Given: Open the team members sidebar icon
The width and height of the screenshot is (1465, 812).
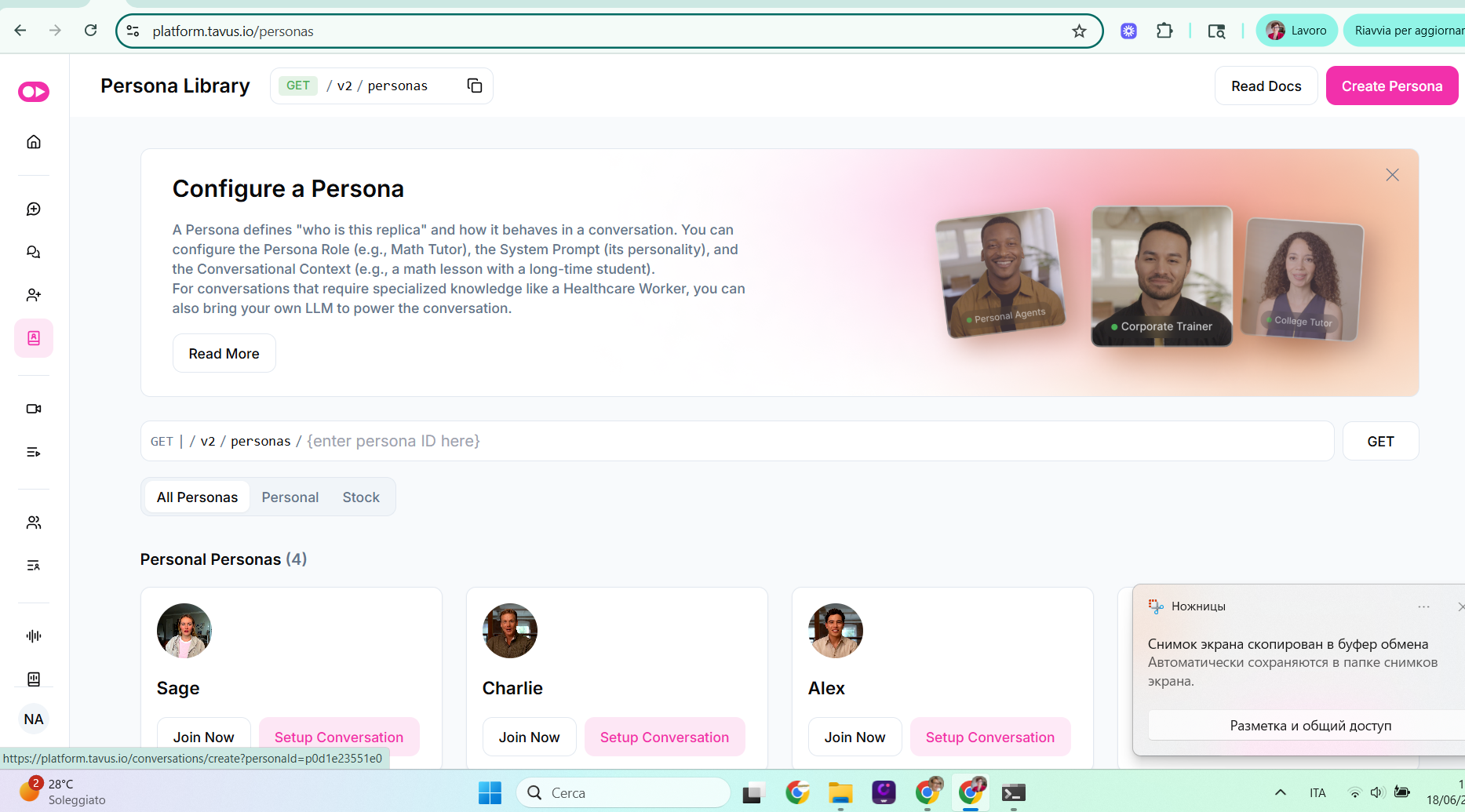Looking at the screenshot, I should [34, 523].
